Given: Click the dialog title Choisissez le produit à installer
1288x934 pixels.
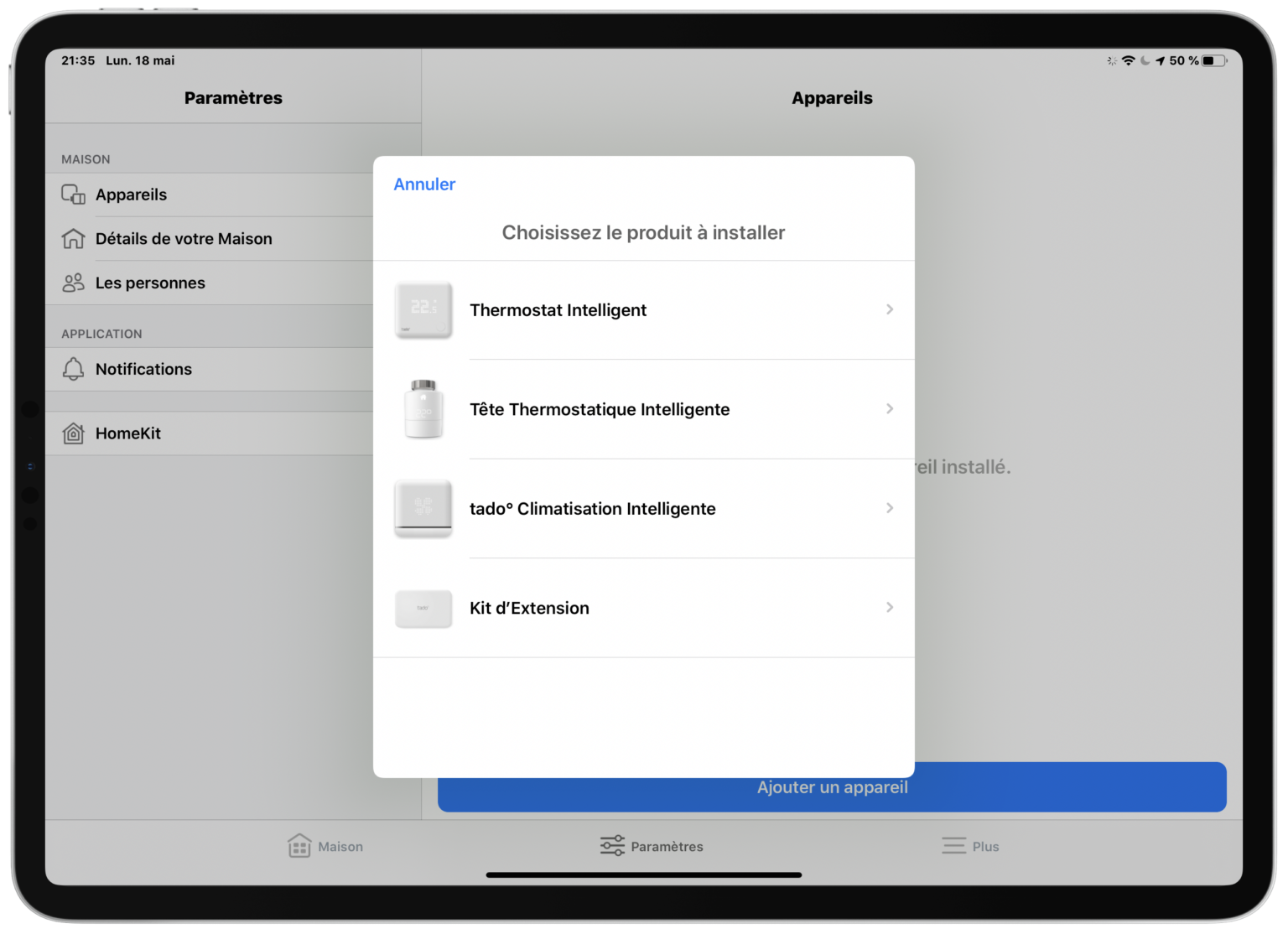Looking at the screenshot, I should tap(643, 232).
